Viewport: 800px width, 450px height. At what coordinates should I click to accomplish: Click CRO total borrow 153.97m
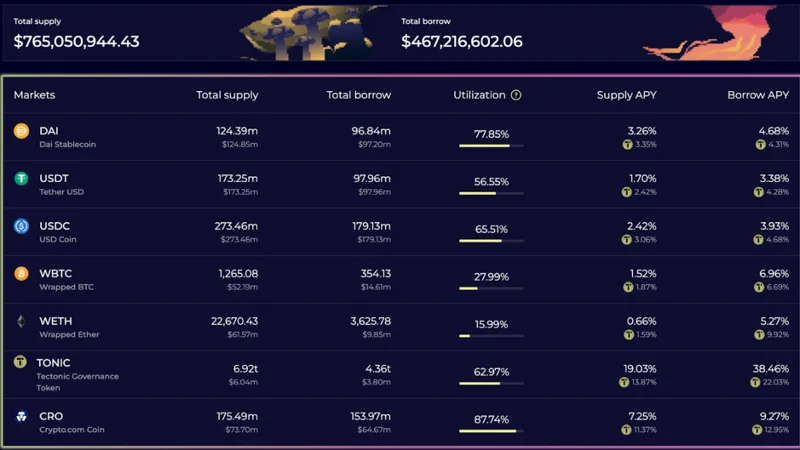click(x=370, y=416)
